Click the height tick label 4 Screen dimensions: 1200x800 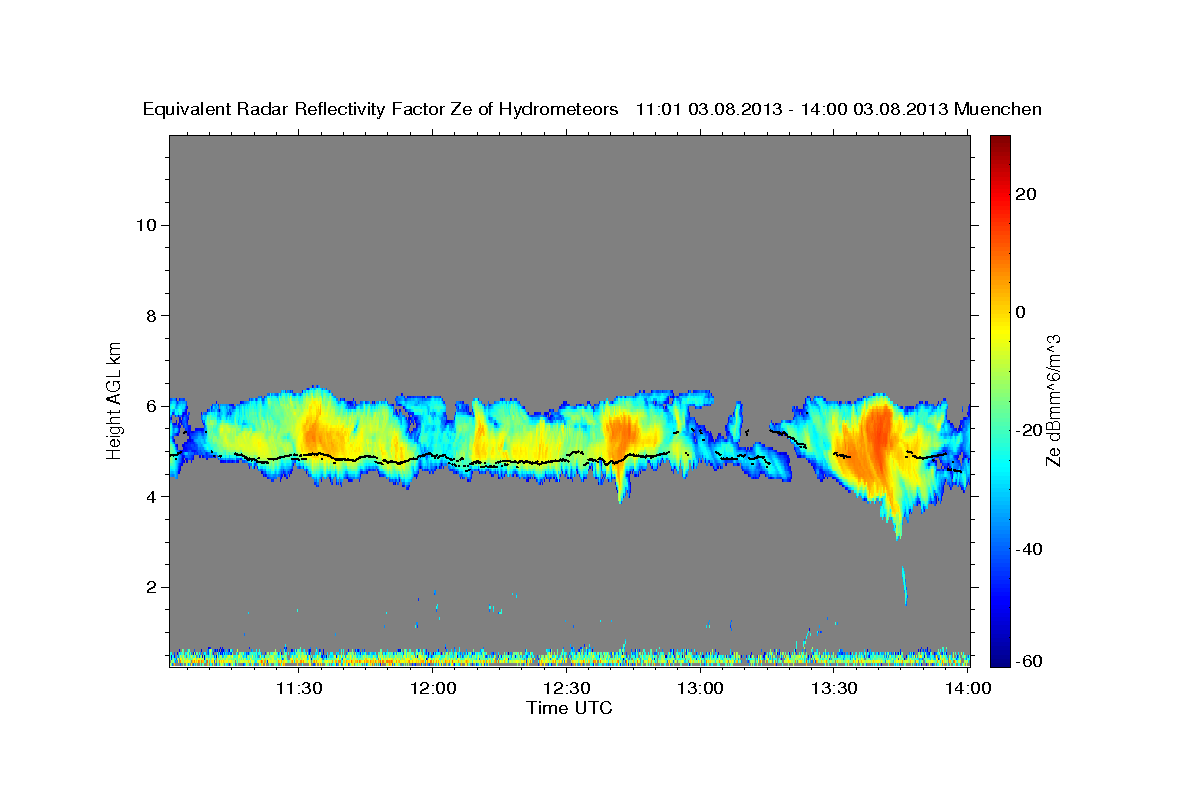tap(151, 497)
